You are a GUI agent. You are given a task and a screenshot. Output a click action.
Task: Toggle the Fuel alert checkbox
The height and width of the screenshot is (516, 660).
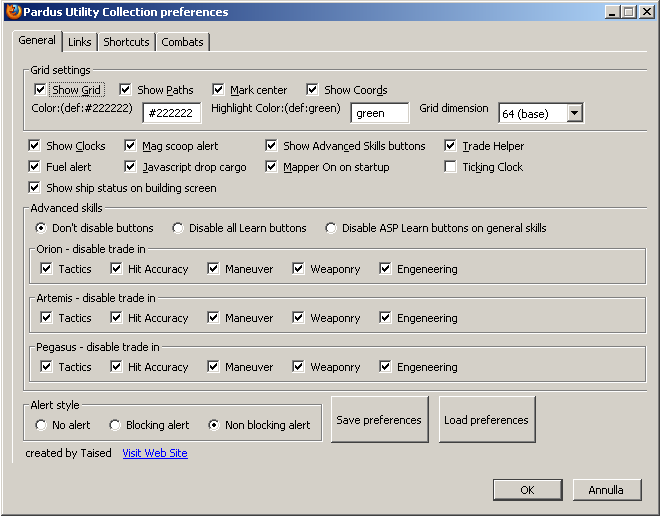pyautogui.click(x=34, y=167)
